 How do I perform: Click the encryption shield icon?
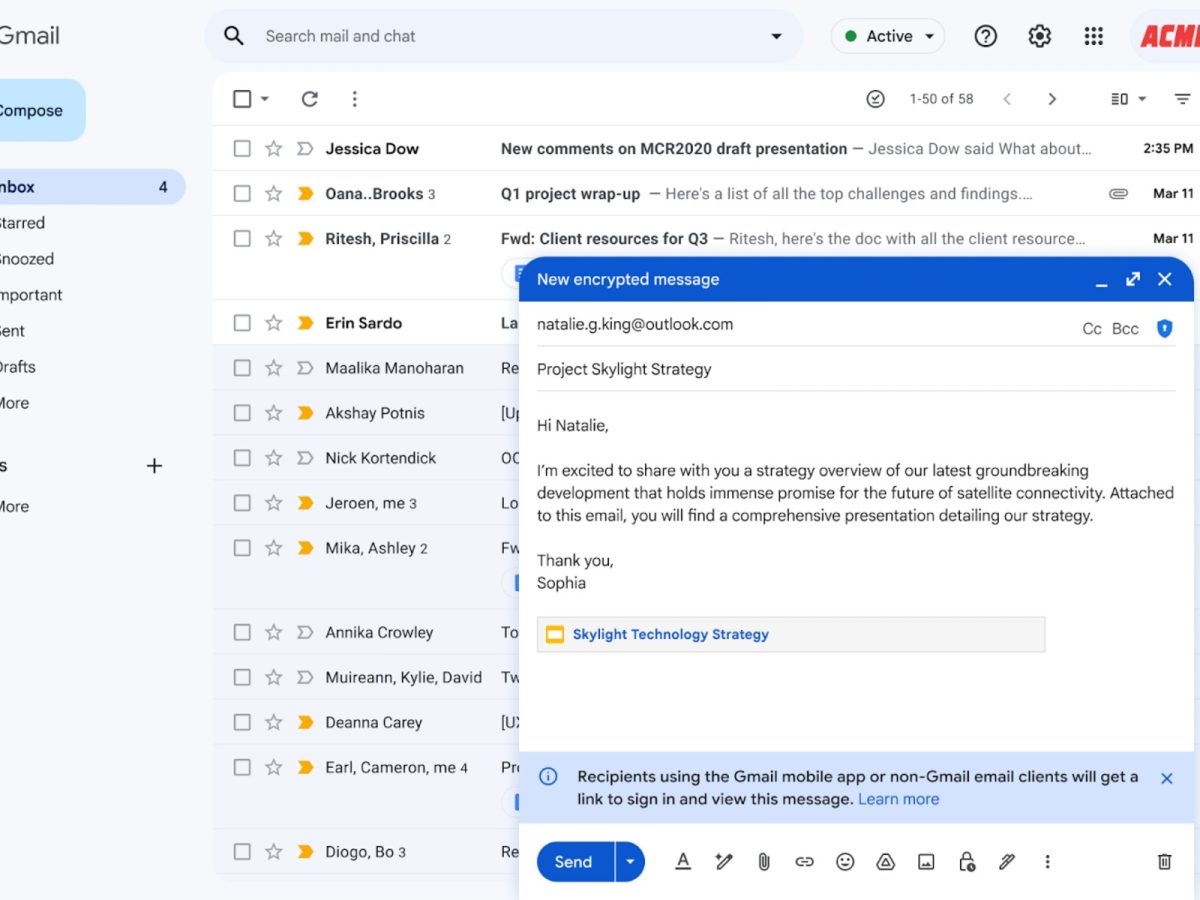coord(1164,328)
